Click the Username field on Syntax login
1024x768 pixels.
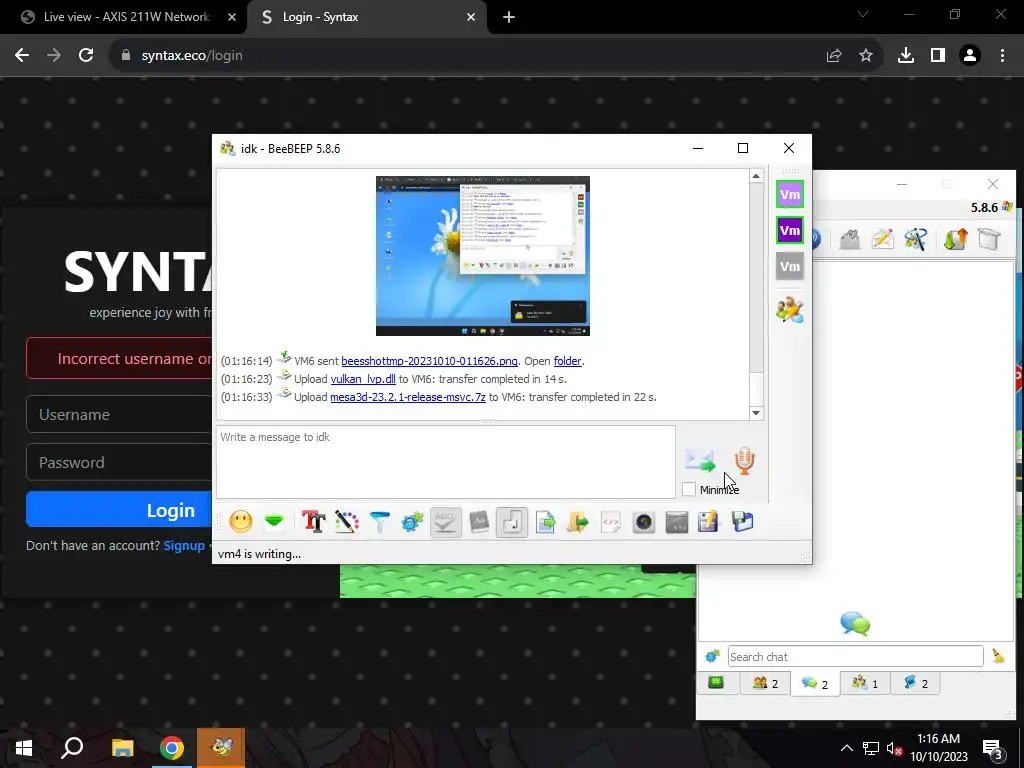click(120, 414)
